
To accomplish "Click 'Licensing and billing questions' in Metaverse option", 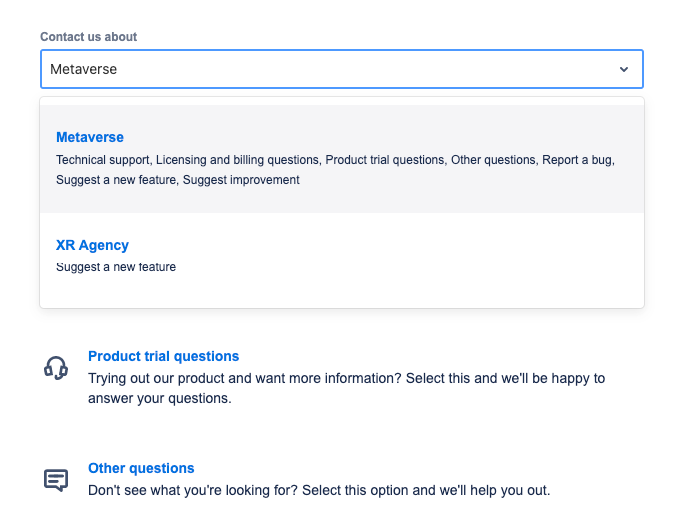I will tap(237, 160).
